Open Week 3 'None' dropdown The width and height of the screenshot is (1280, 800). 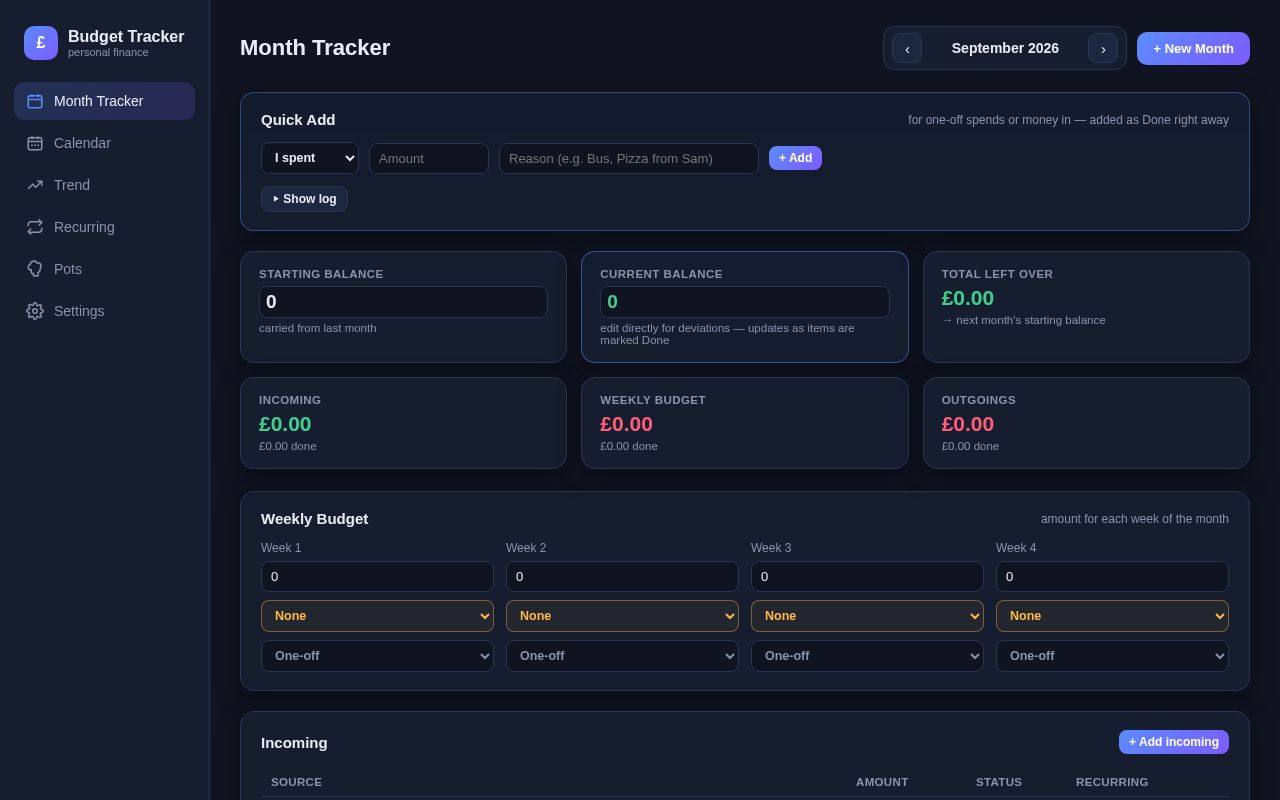867,616
